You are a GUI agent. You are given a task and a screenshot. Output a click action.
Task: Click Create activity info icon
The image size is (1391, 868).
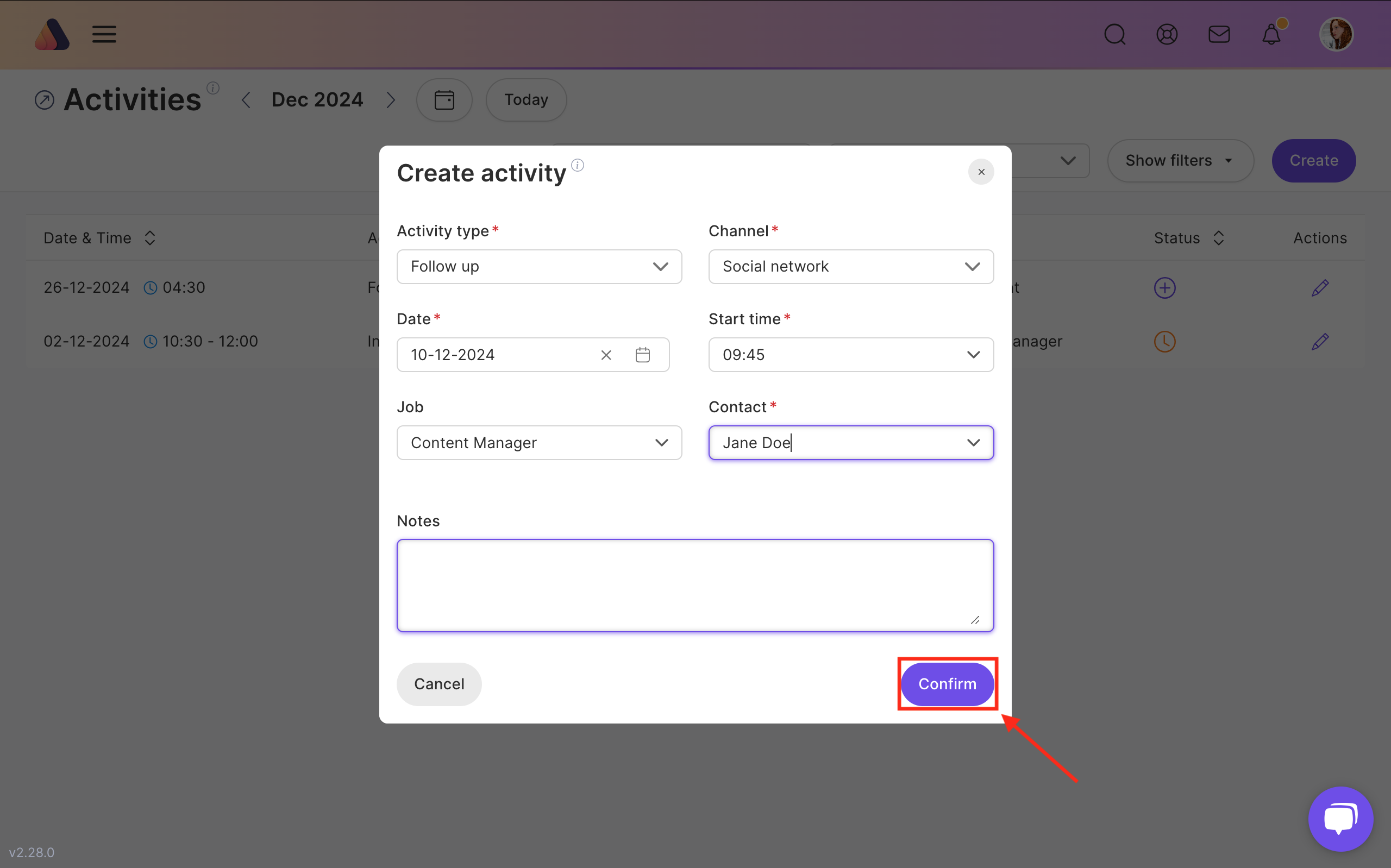(578, 165)
